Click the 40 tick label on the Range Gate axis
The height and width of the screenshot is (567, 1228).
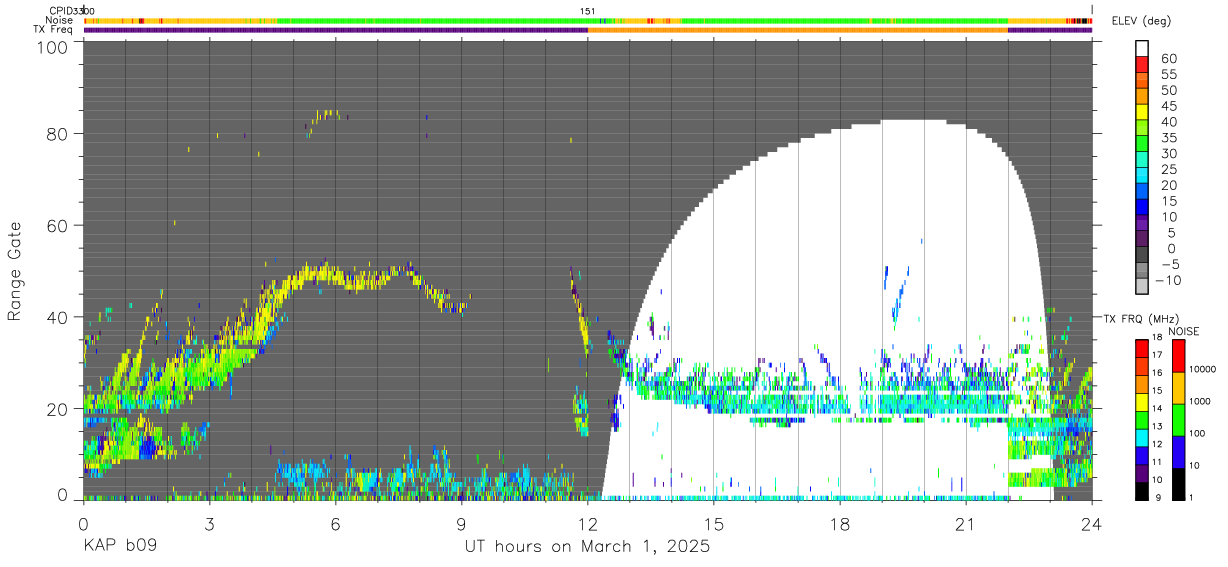coord(57,317)
